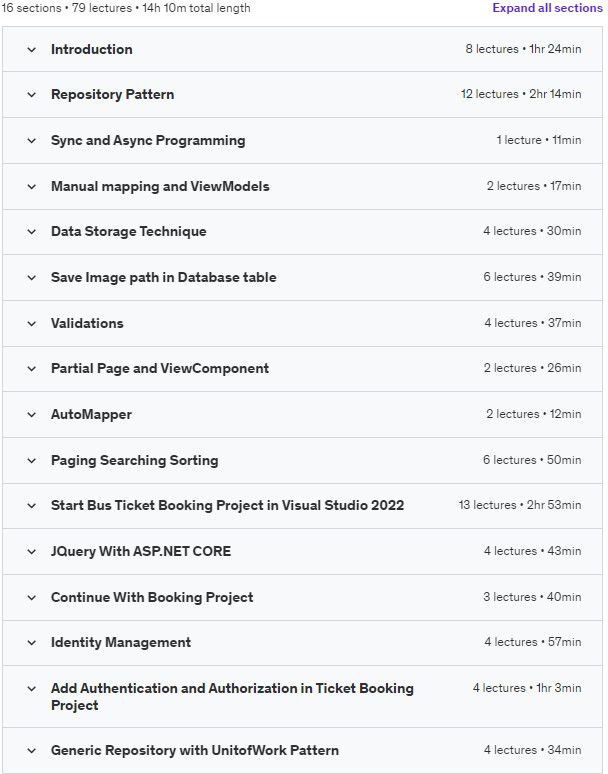Expand the Identity Management chevron
This screenshot has height=774, width=608.
tap(32, 643)
